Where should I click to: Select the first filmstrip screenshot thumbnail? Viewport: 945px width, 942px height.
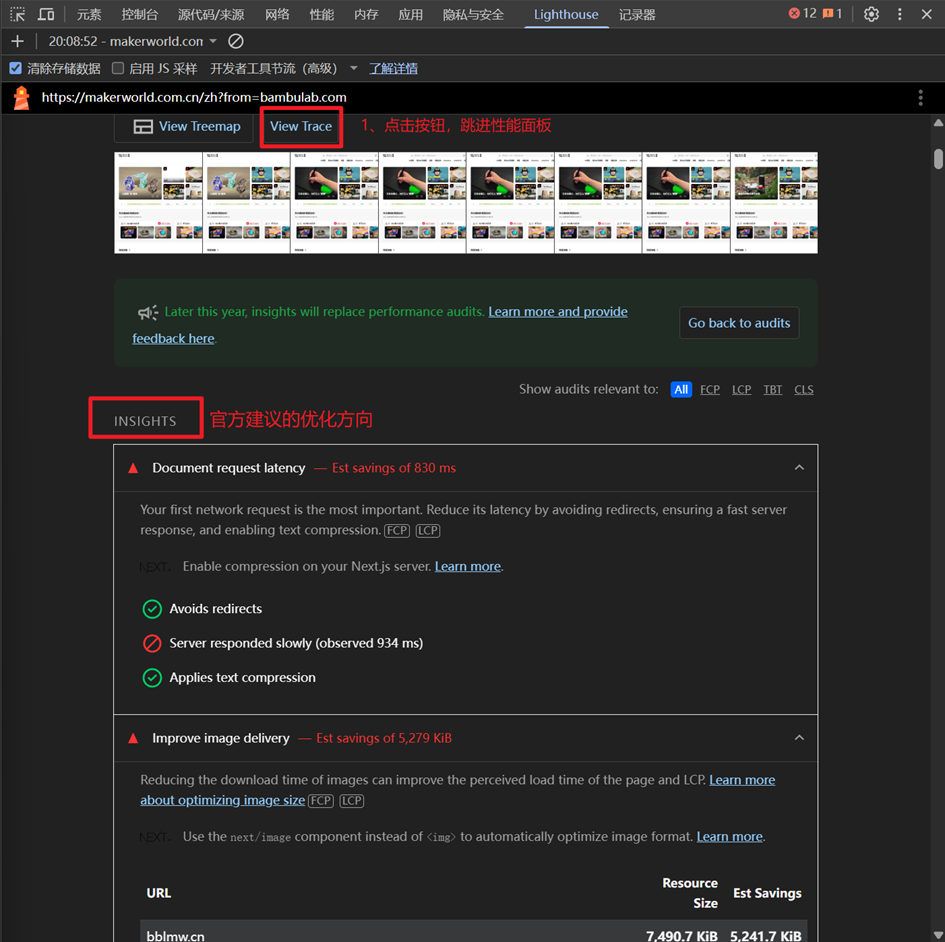click(x=159, y=203)
